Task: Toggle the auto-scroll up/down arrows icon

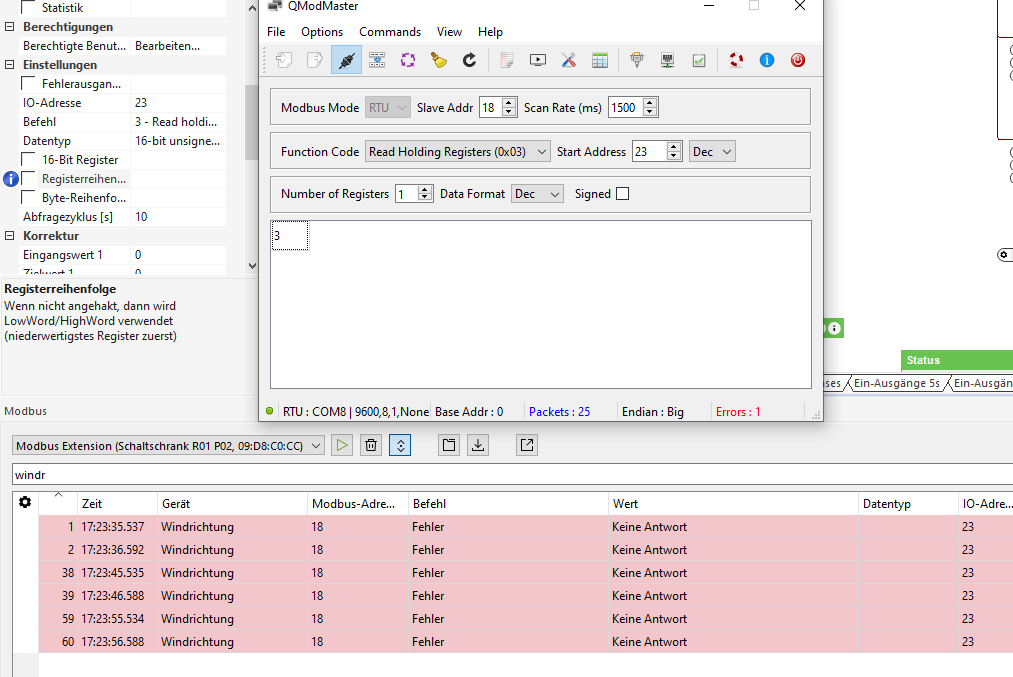Action: coord(400,445)
